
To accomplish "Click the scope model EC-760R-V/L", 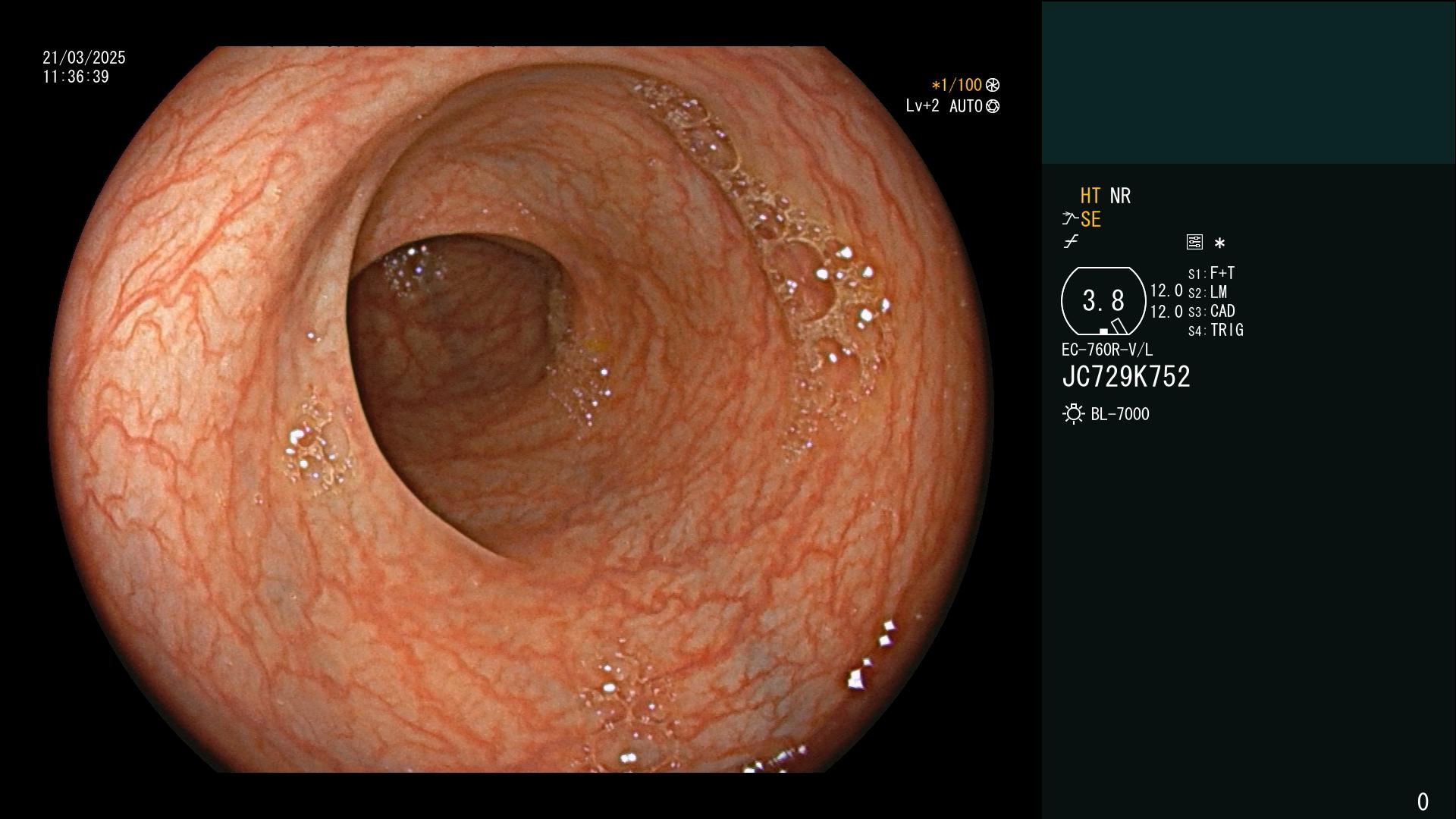I will [x=1107, y=350].
